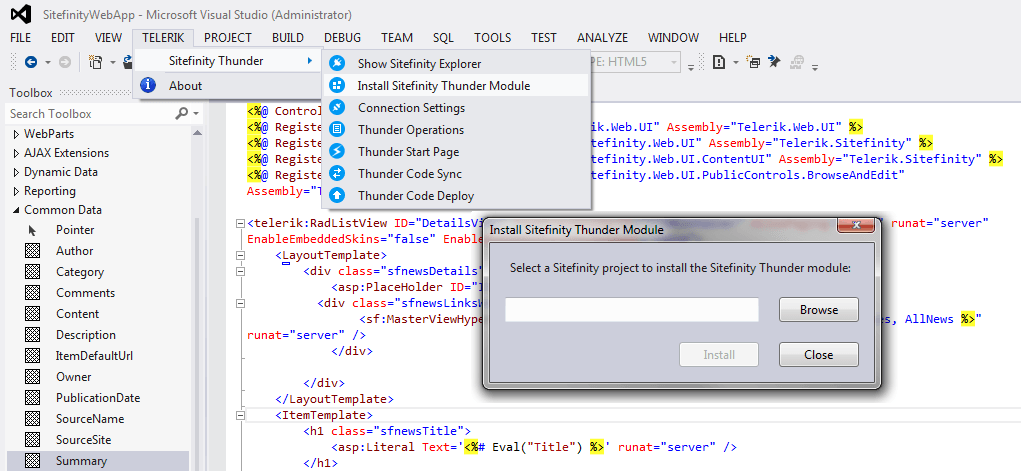Viewport: 1021px width, 471px height.
Task: Click the Thunder Code Sync icon
Action: tap(337, 174)
